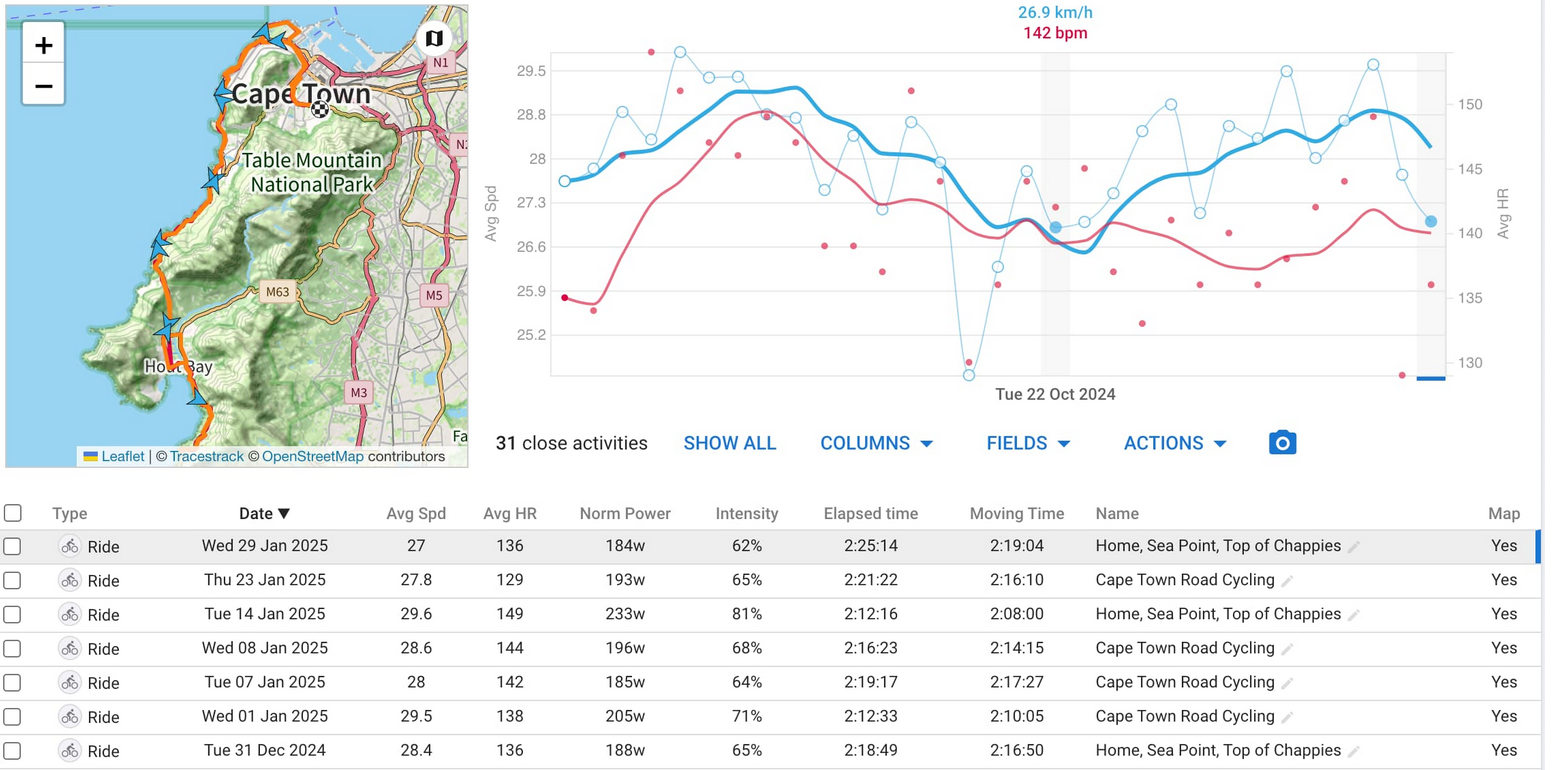Select the Tue 07 Jan 2025 ride checkbox
The width and height of the screenshot is (1555, 770).
[13, 682]
